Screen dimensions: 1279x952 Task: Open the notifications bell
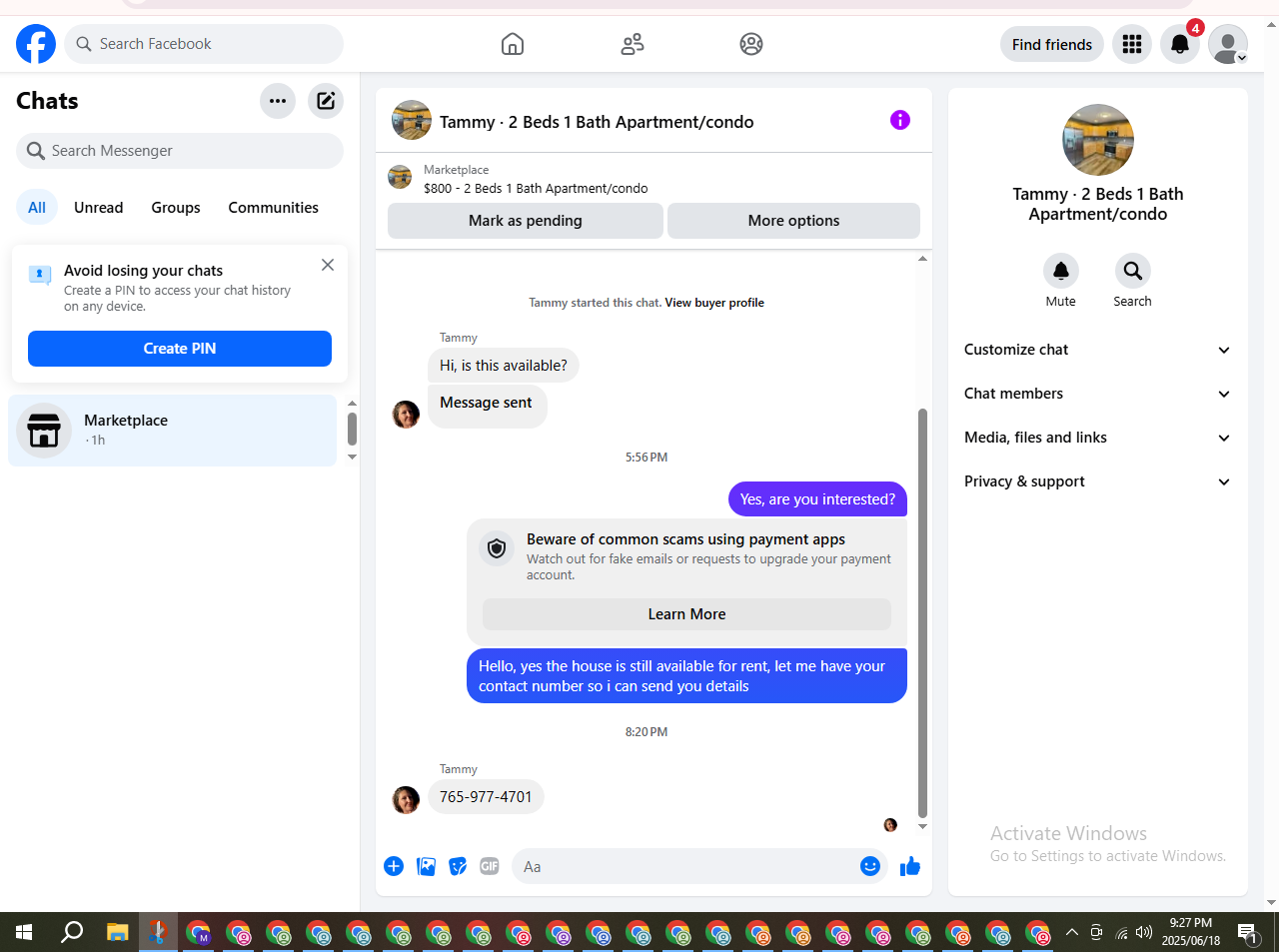point(1180,44)
